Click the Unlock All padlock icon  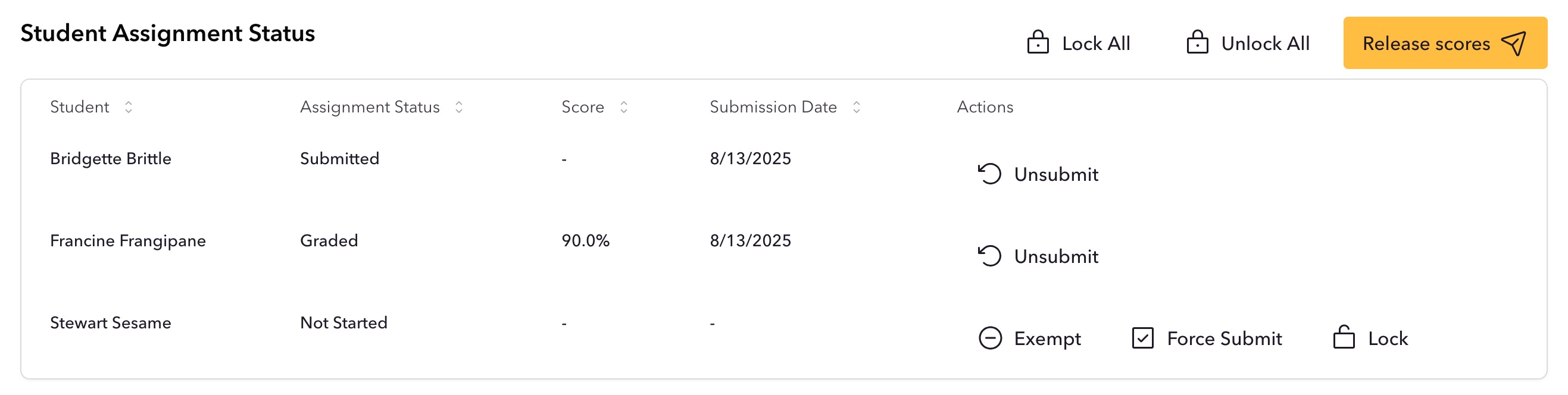pyautogui.click(x=1197, y=43)
